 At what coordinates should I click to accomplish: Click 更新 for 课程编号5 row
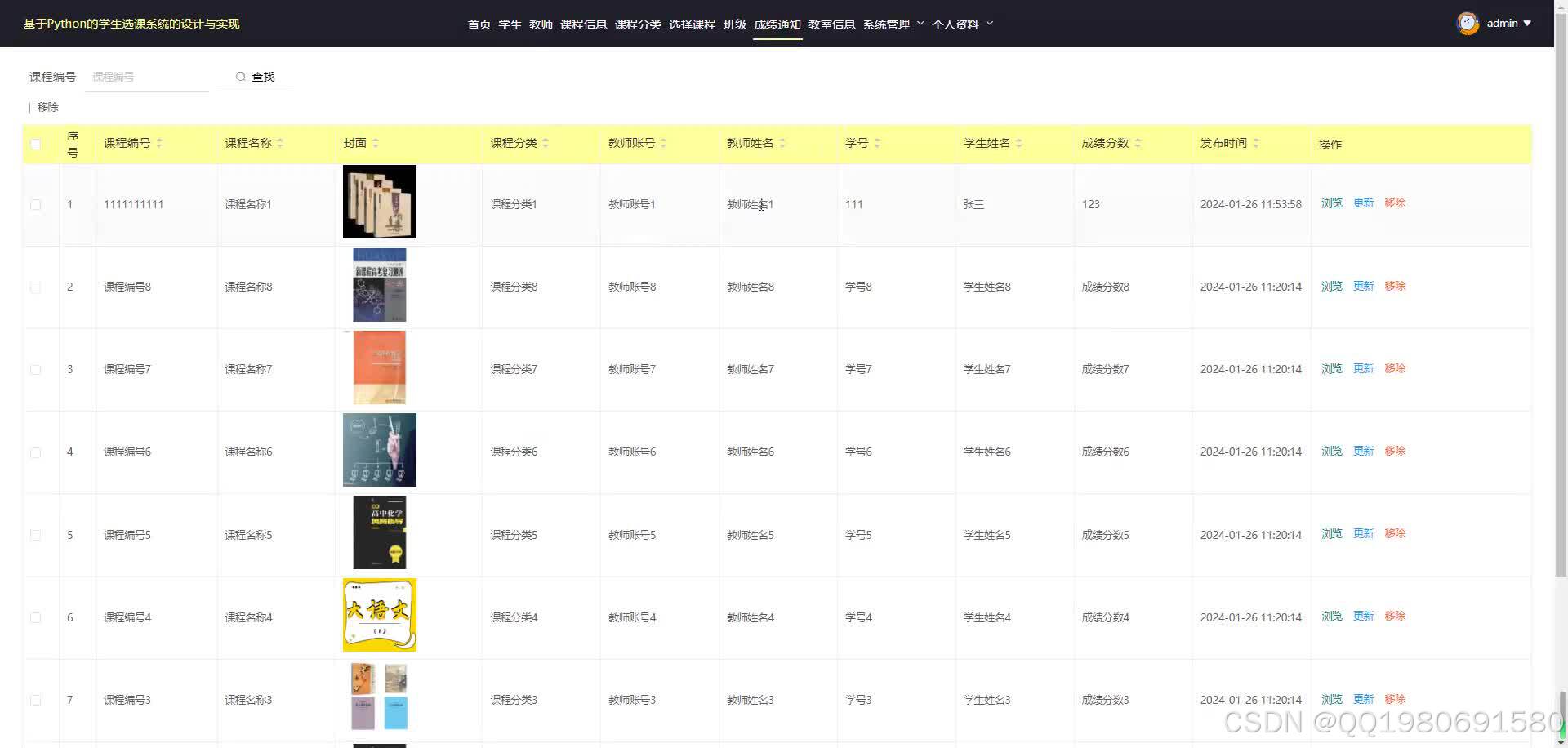point(1364,533)
